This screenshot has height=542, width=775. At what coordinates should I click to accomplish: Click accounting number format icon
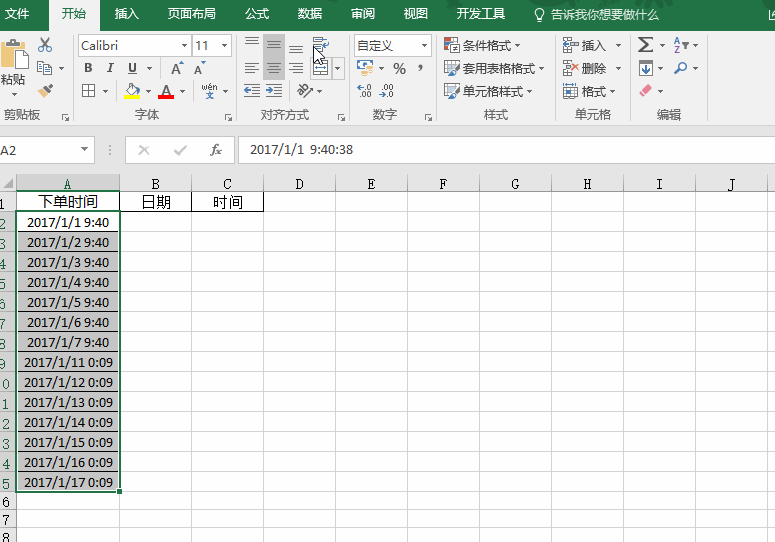pos(365,68)
